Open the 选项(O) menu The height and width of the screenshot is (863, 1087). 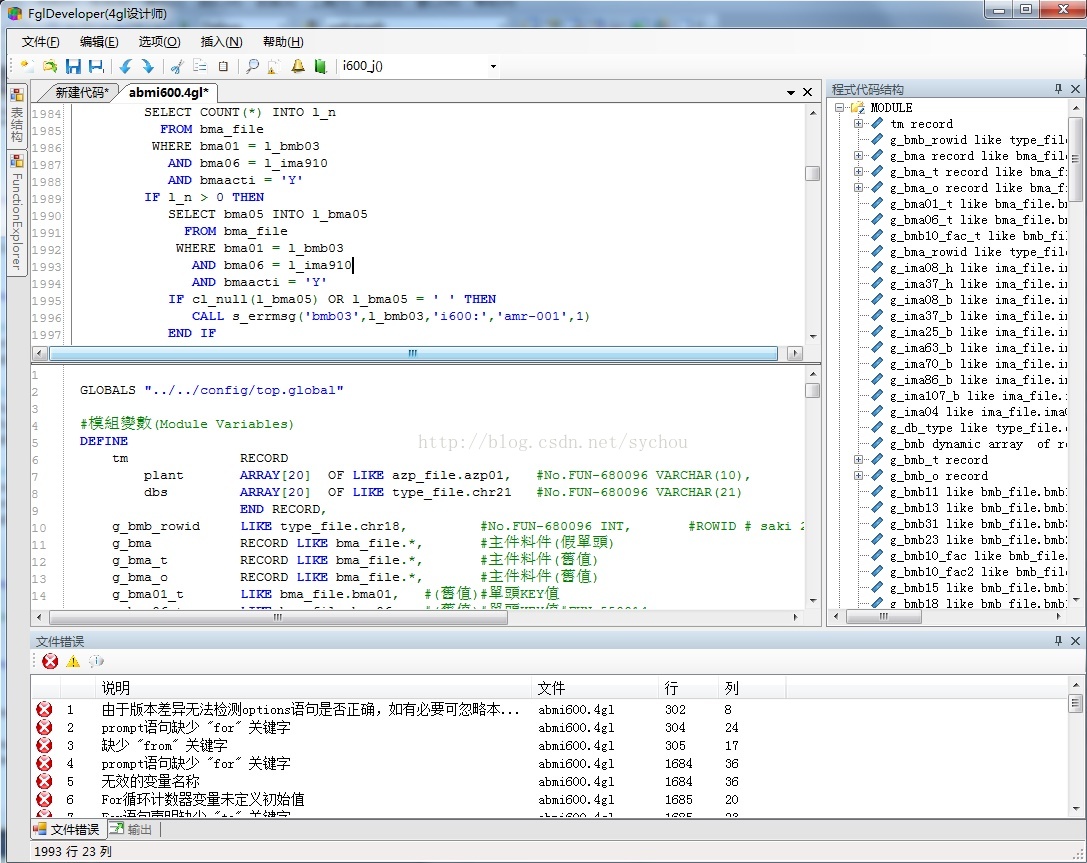159,42
